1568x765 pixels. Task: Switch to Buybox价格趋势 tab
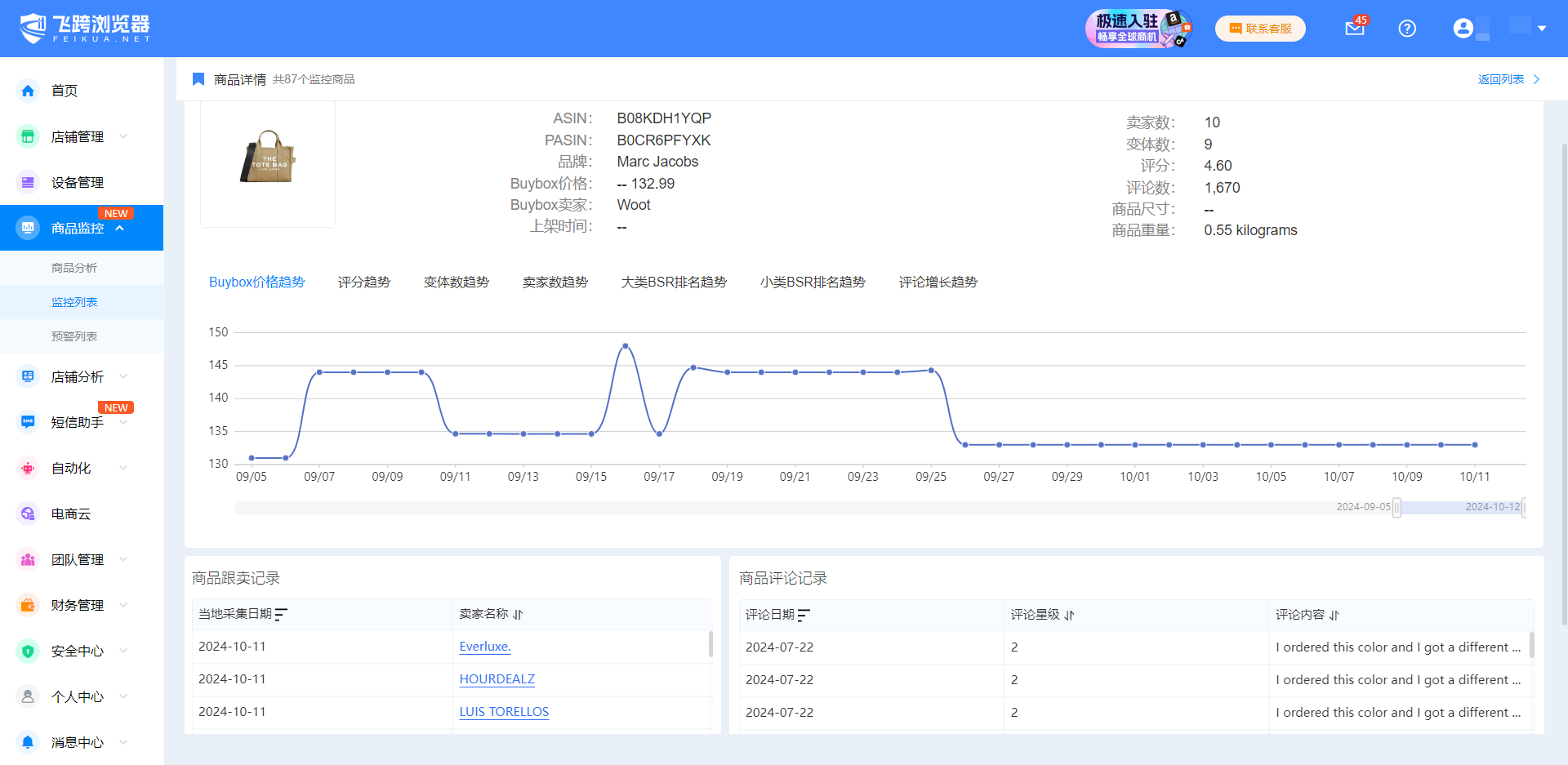(256, 282)
